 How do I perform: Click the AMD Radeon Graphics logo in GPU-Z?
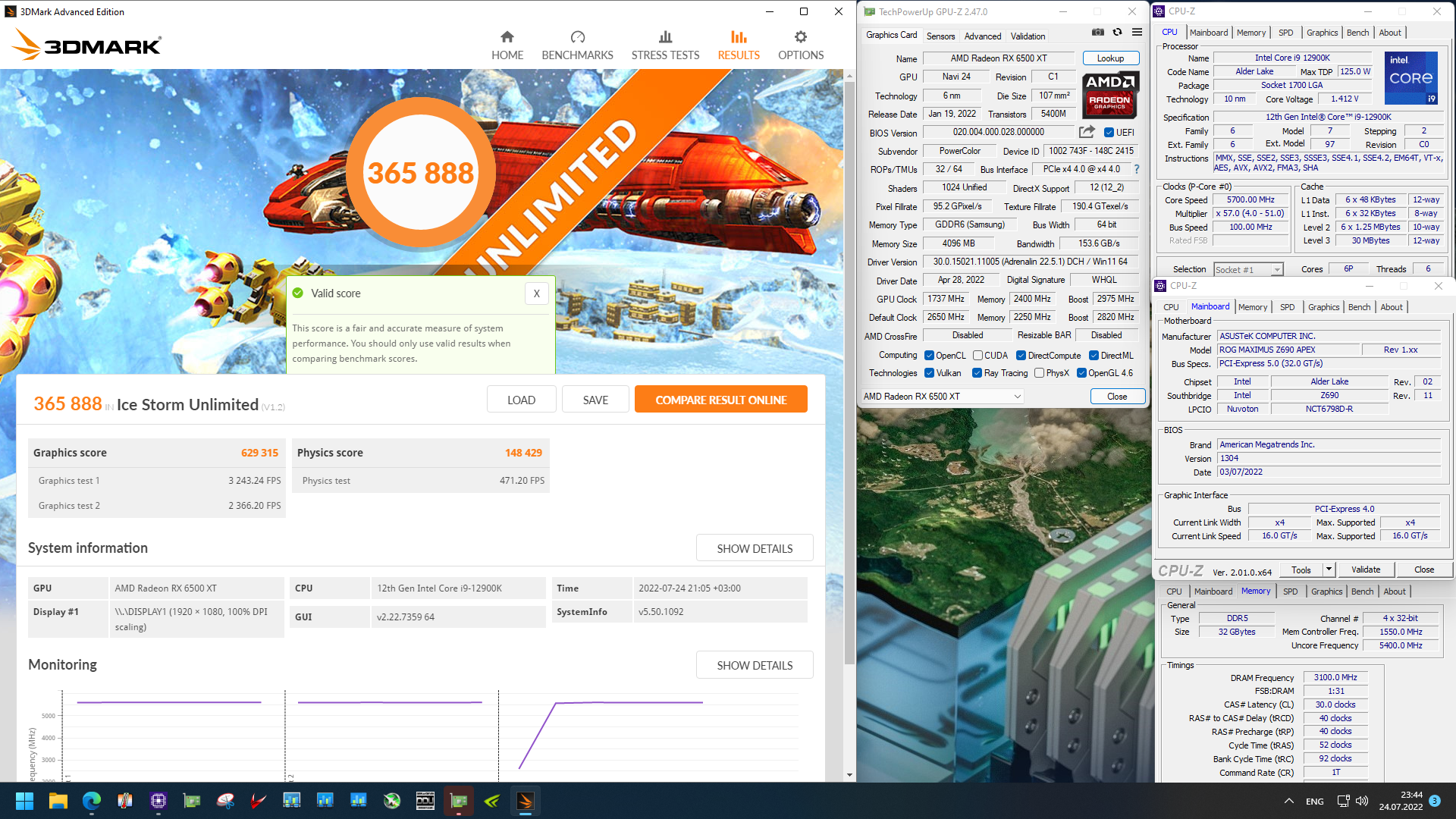tap(1109, 95)
